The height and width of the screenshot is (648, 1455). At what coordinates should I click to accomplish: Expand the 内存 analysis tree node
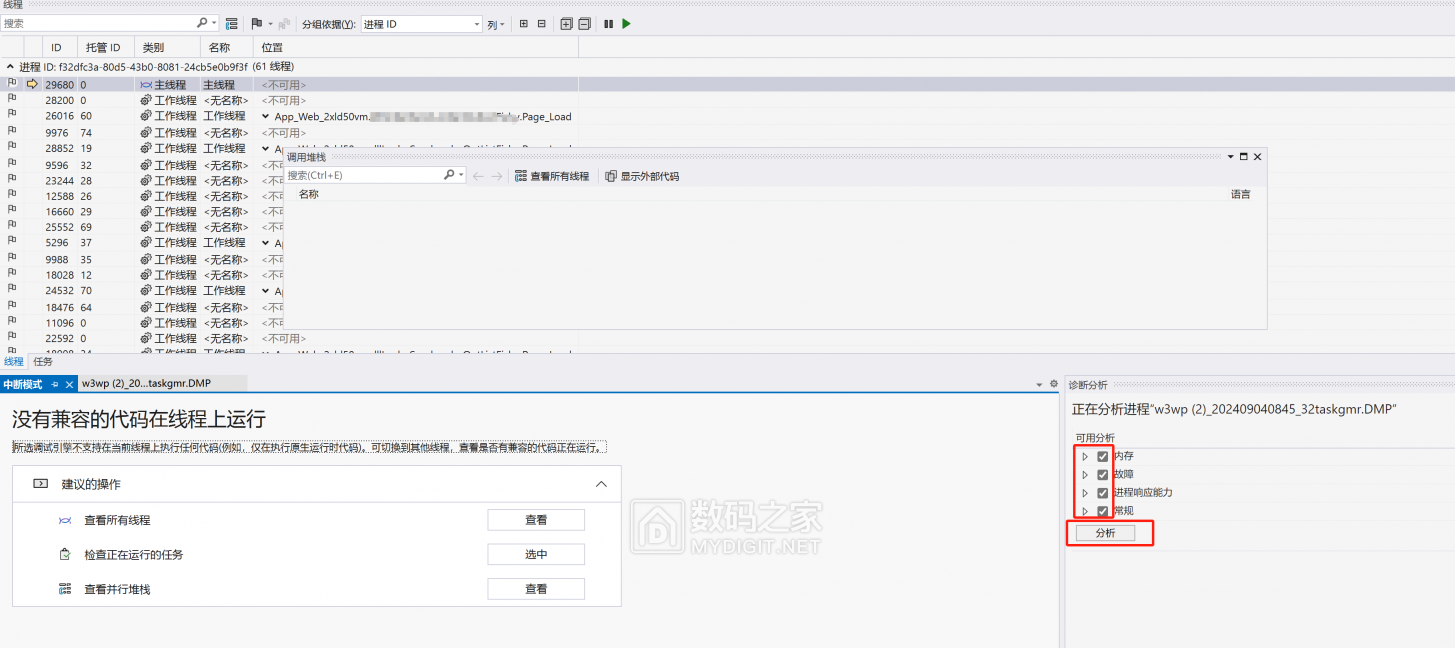[x=1085, y=456]
